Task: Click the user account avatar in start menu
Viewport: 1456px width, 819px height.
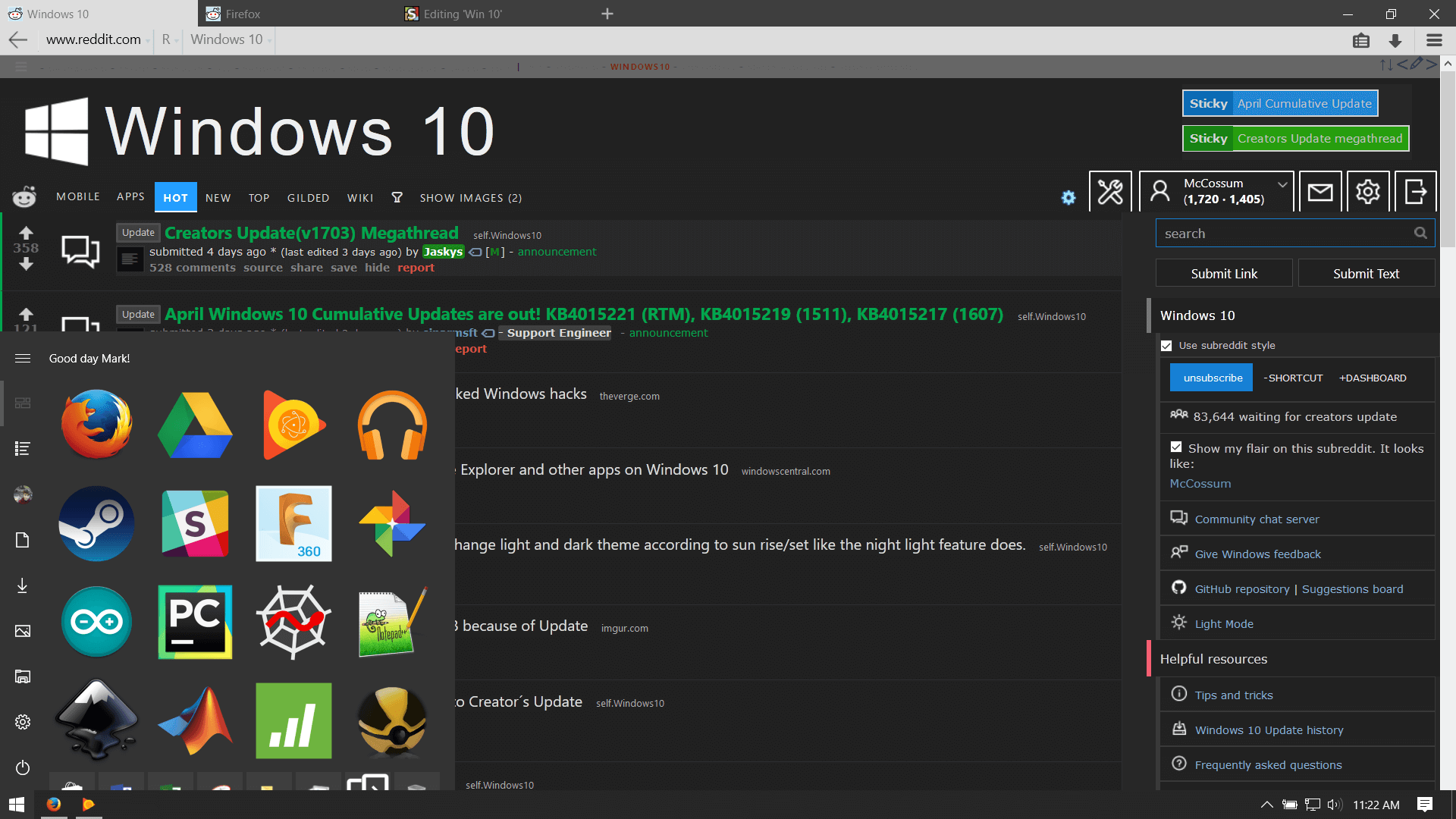Action: coord(23,494)
